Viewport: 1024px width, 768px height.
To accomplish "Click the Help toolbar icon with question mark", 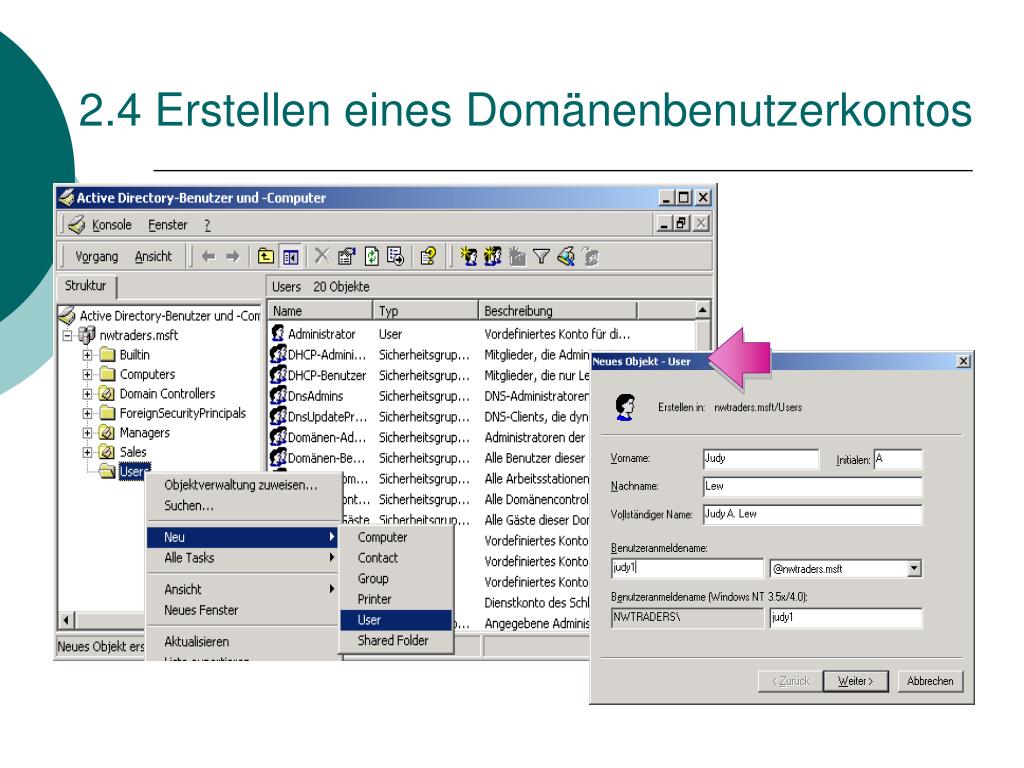I will point(428,256).
